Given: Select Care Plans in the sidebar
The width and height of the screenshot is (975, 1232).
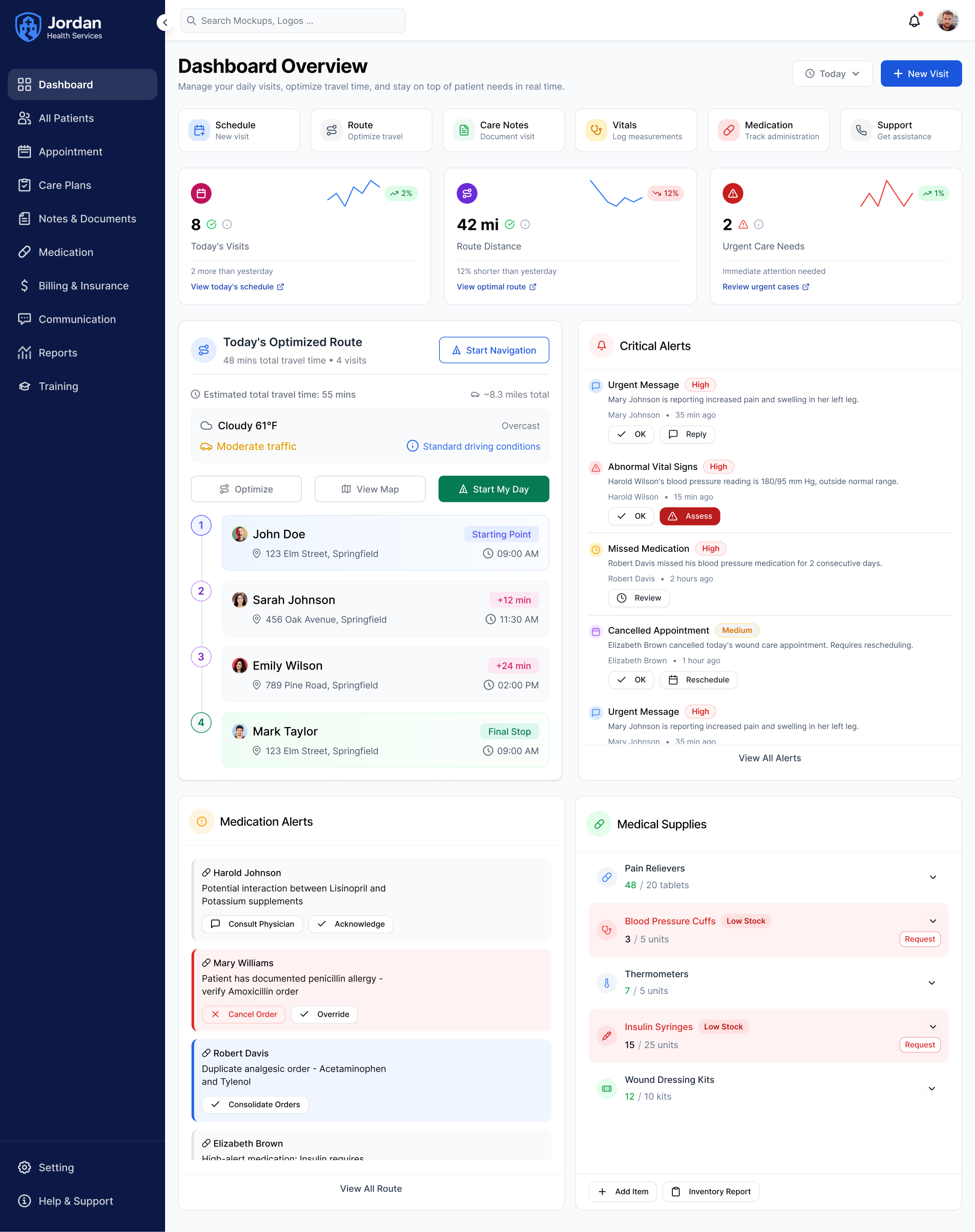Looking at the screenshot, I should click(82, 186).
